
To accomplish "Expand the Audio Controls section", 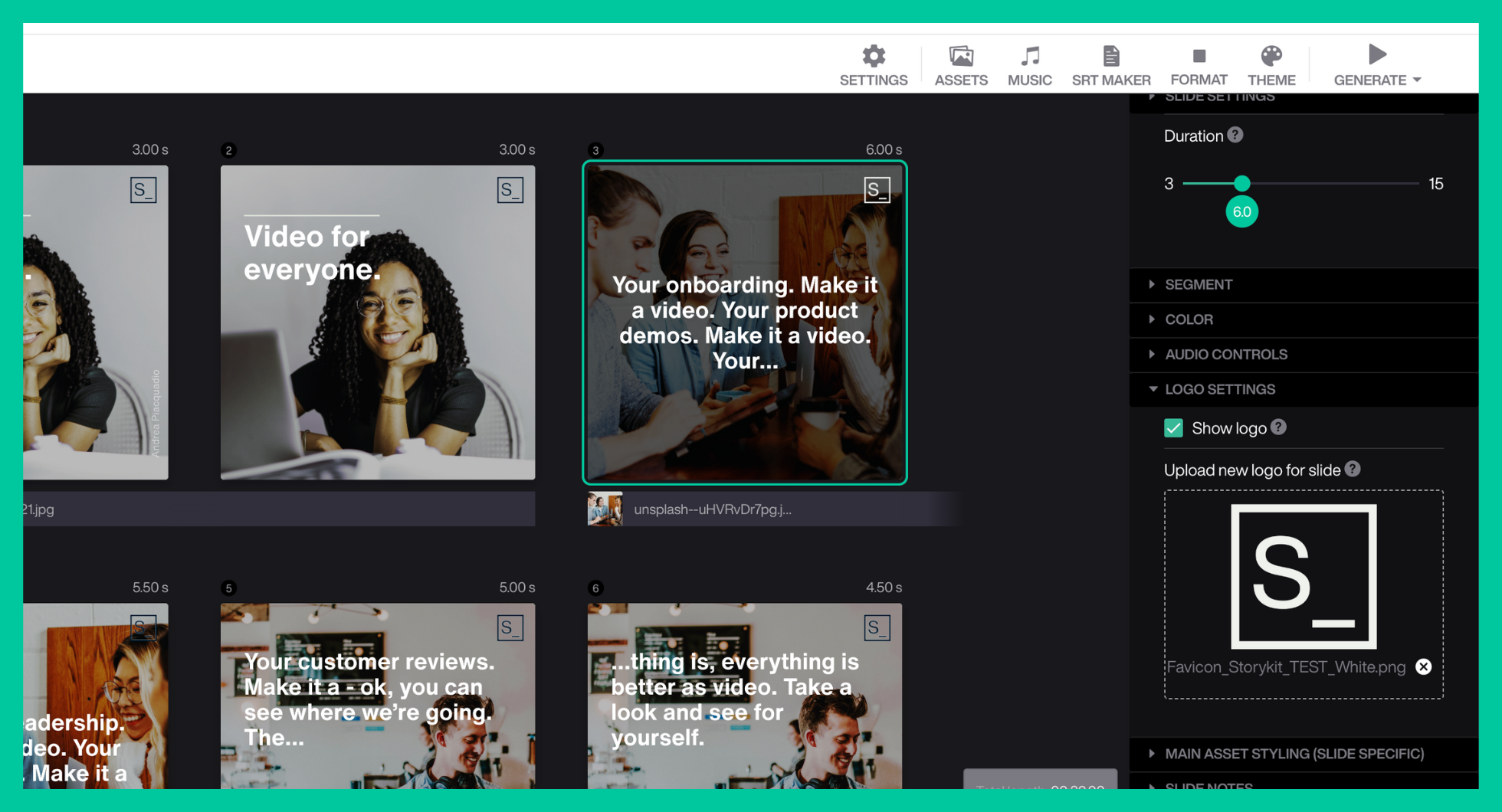I will coord(1225,355).
